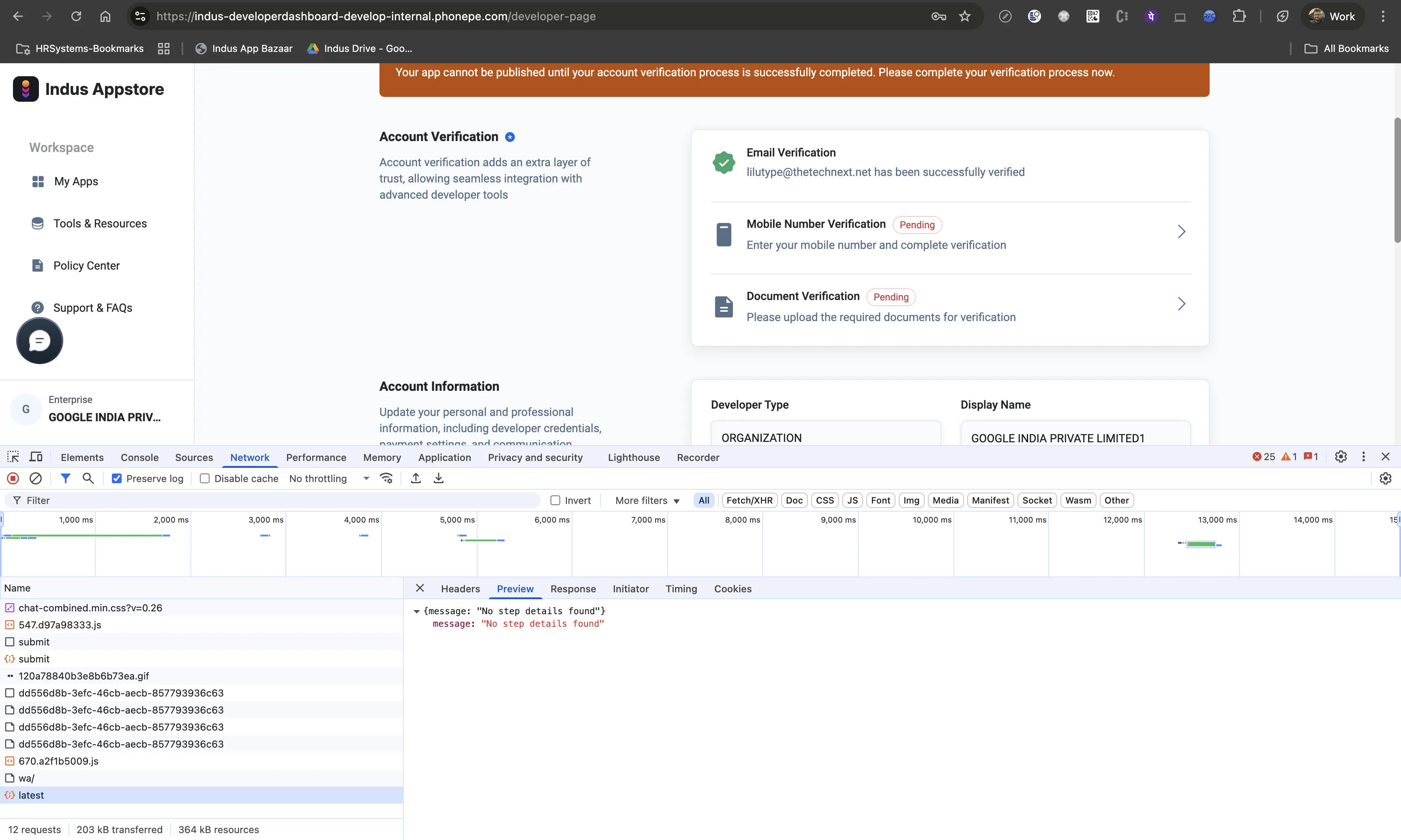The image size is (1401, 840).
Task: Open network search magnifier icon
Action: pyautogui.click(x=88, y=478)
